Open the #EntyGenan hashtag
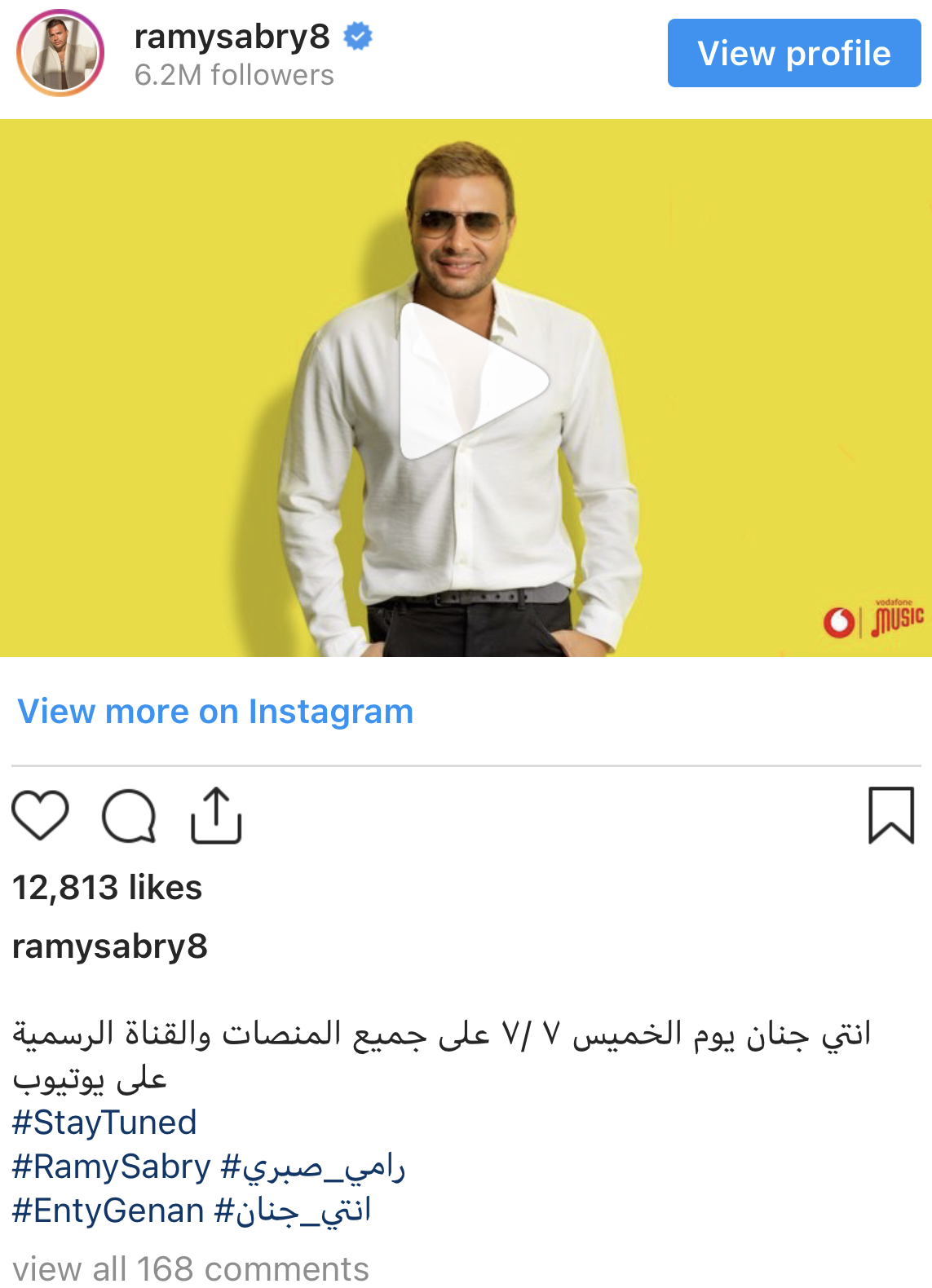932x1288 pixels. [108, 1211]
